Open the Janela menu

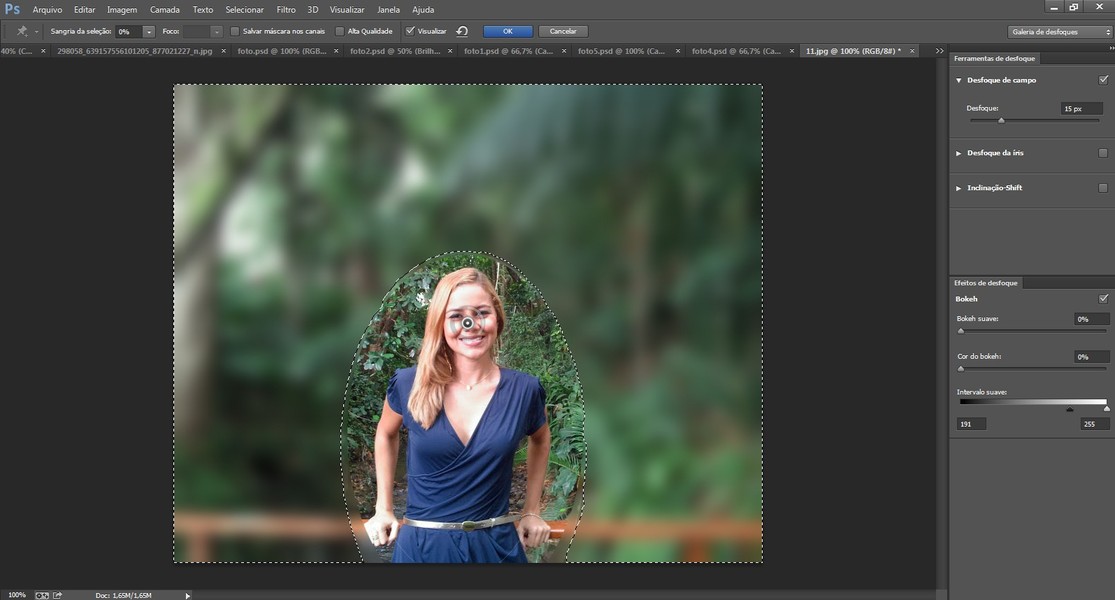point(388,10)
